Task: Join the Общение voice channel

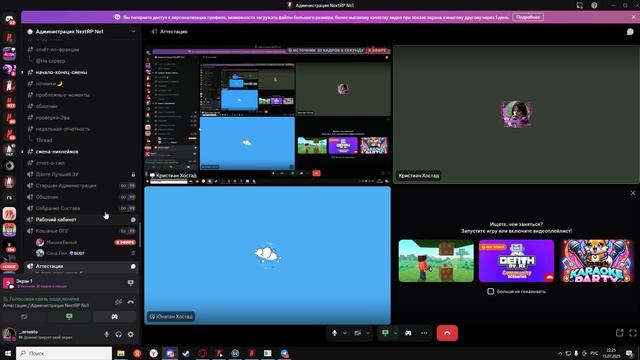Action: point(81,197)
